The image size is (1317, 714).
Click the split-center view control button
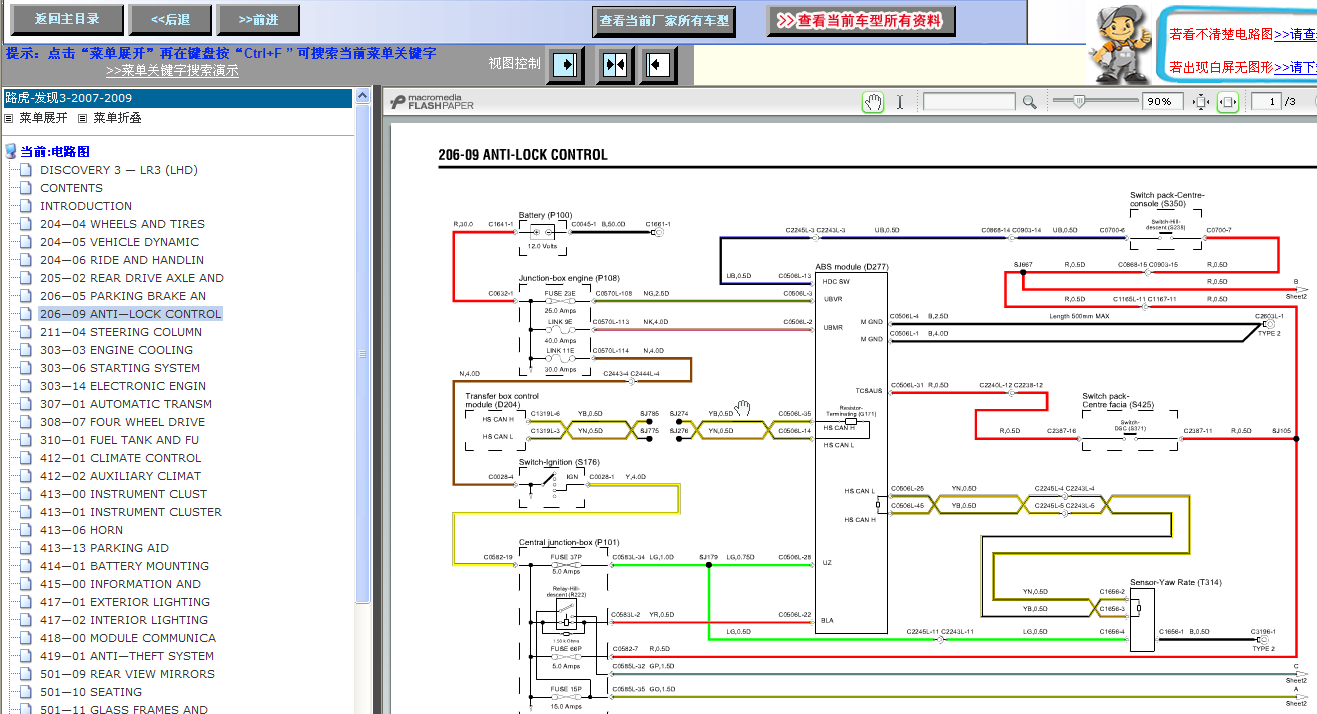615,65
